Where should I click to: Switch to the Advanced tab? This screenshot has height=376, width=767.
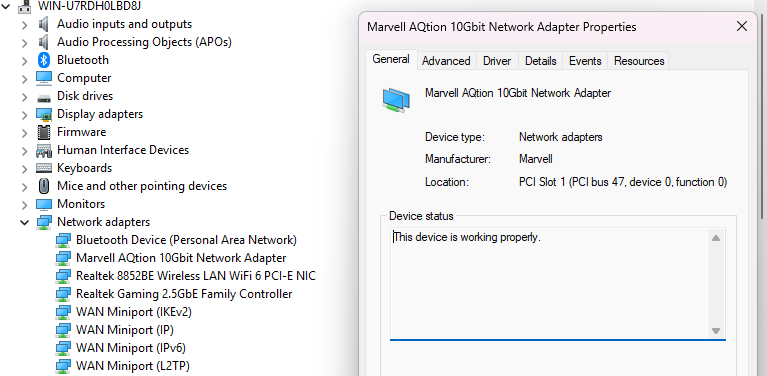click(446, 61)
